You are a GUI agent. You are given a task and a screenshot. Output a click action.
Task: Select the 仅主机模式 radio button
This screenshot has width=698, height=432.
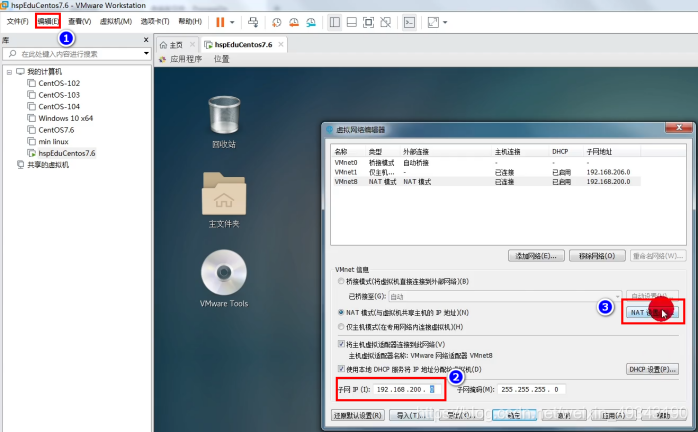click(341, 327)
